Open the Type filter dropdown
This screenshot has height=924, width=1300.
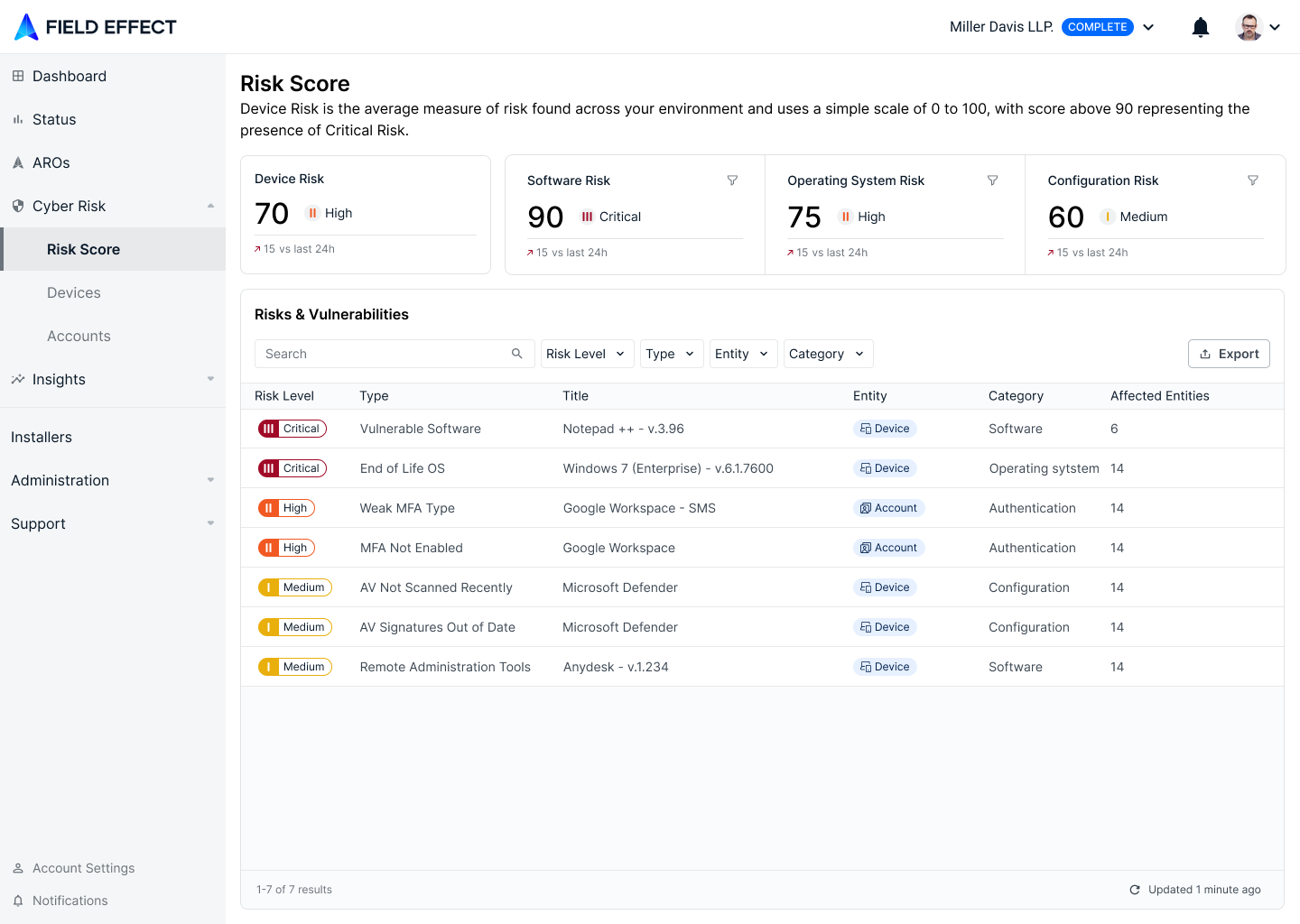[x=672, y=354]
